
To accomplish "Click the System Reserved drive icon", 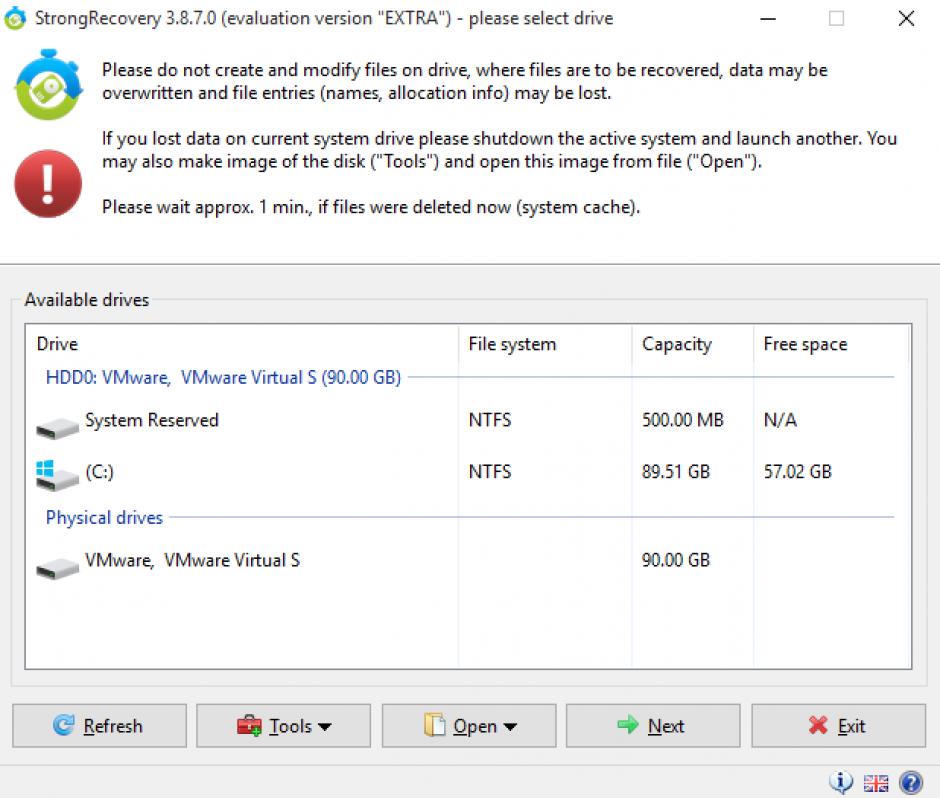I will point(58,428).
